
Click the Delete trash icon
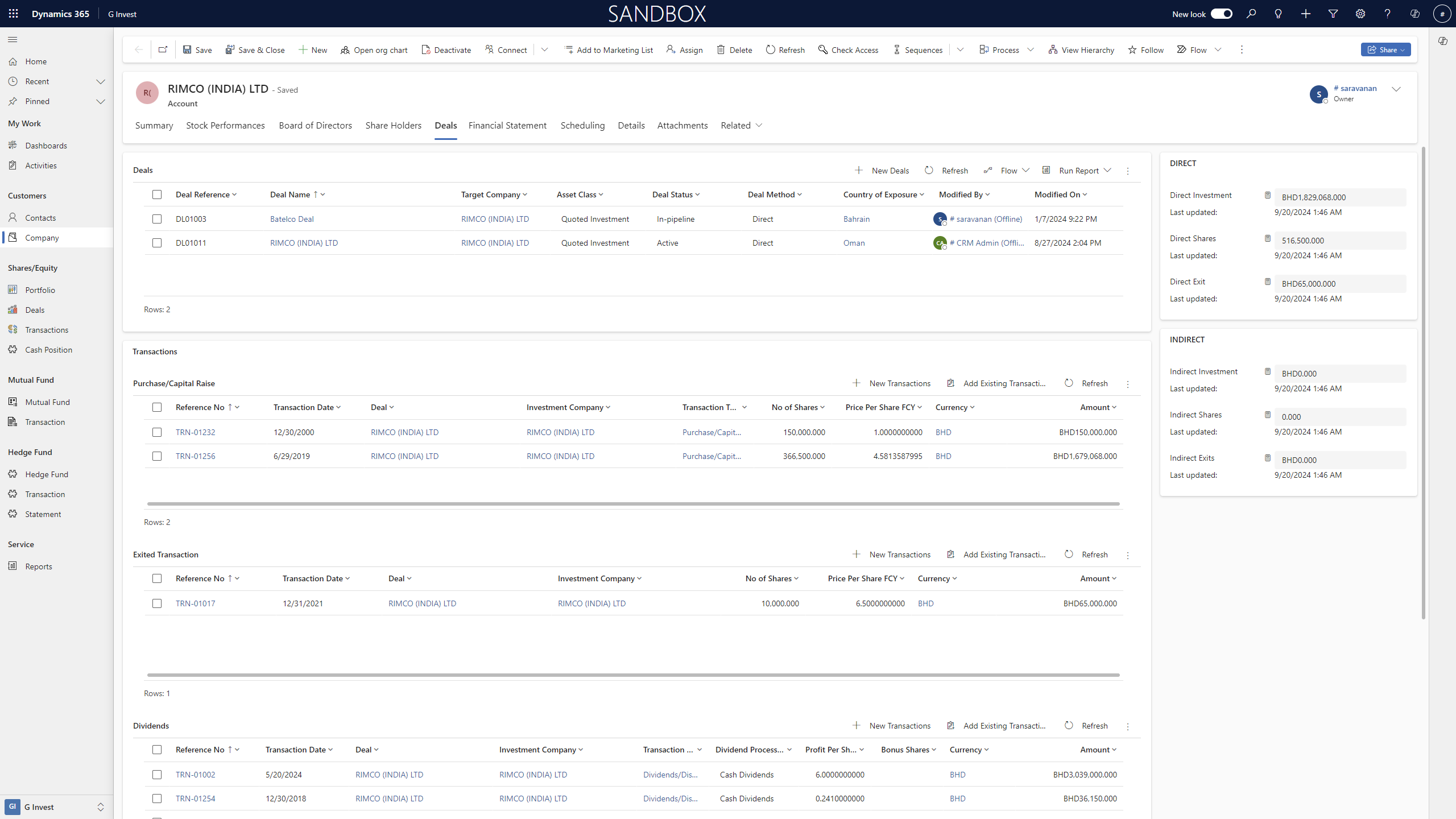click(x=721, y=50)
